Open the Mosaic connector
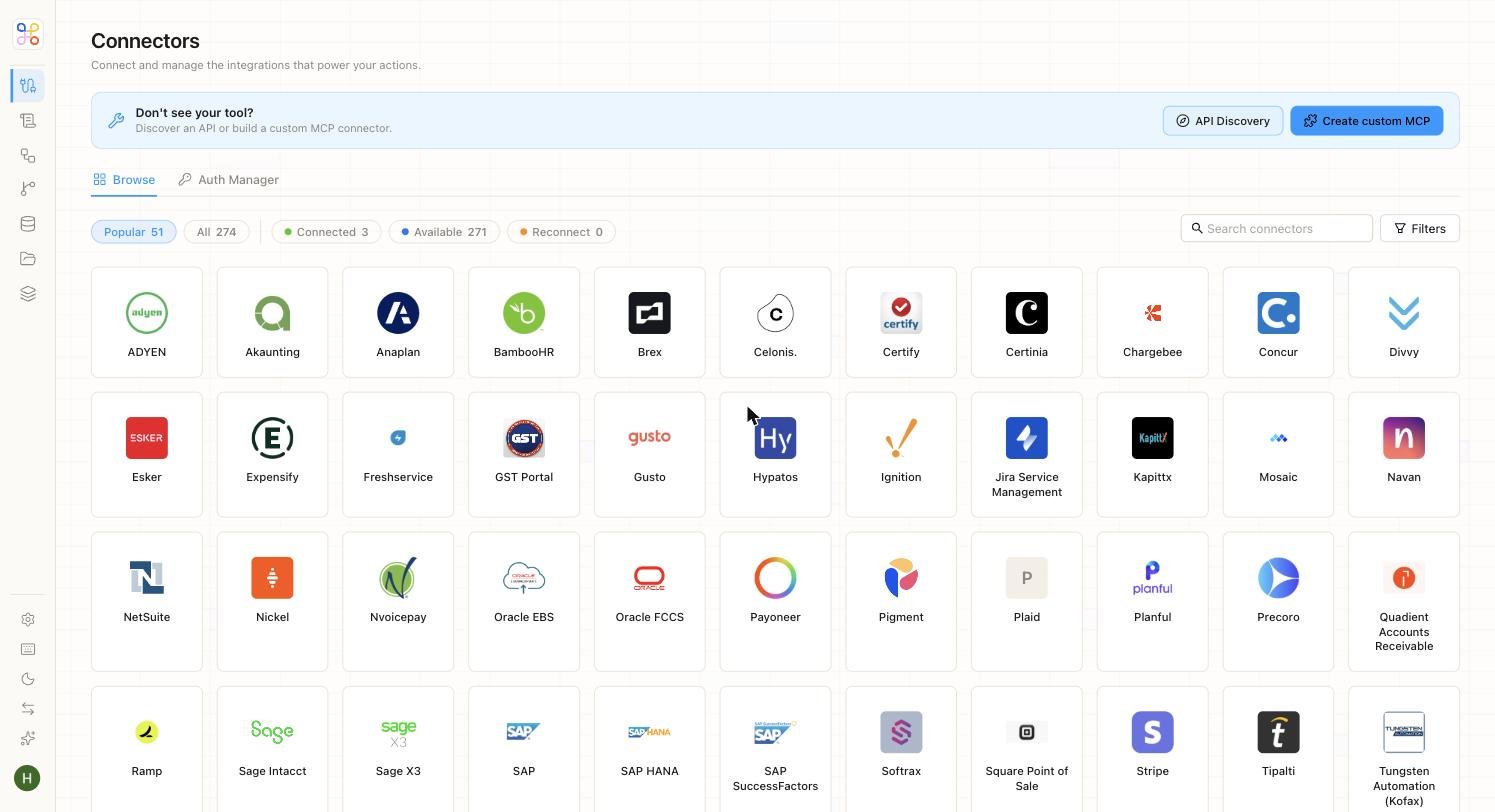 tap(1278, 454)
